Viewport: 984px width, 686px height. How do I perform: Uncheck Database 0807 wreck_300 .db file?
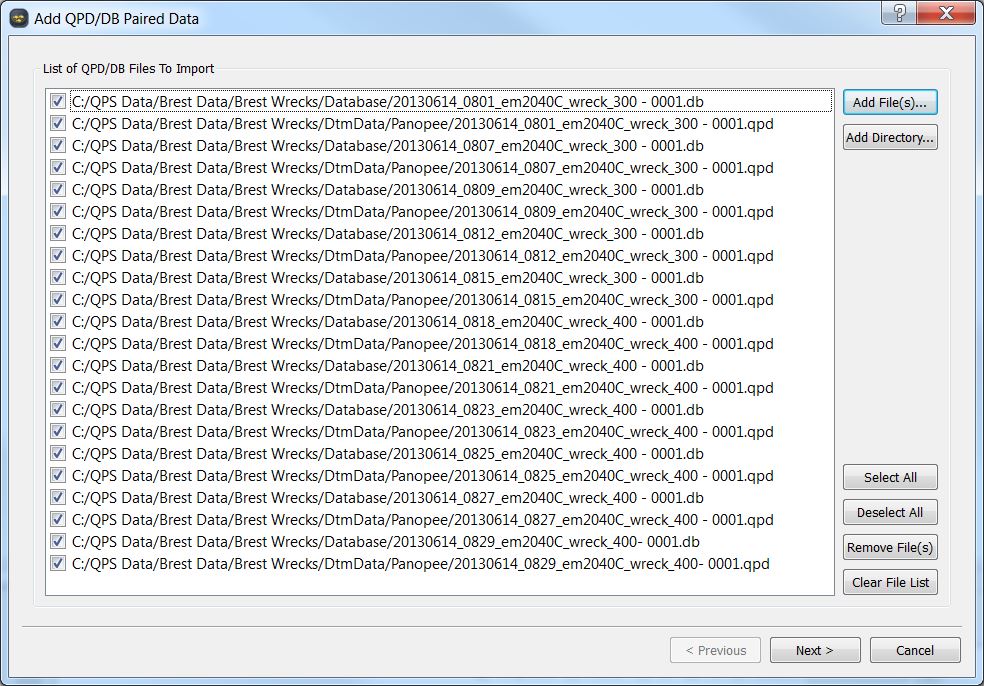[x=58, y=145]
